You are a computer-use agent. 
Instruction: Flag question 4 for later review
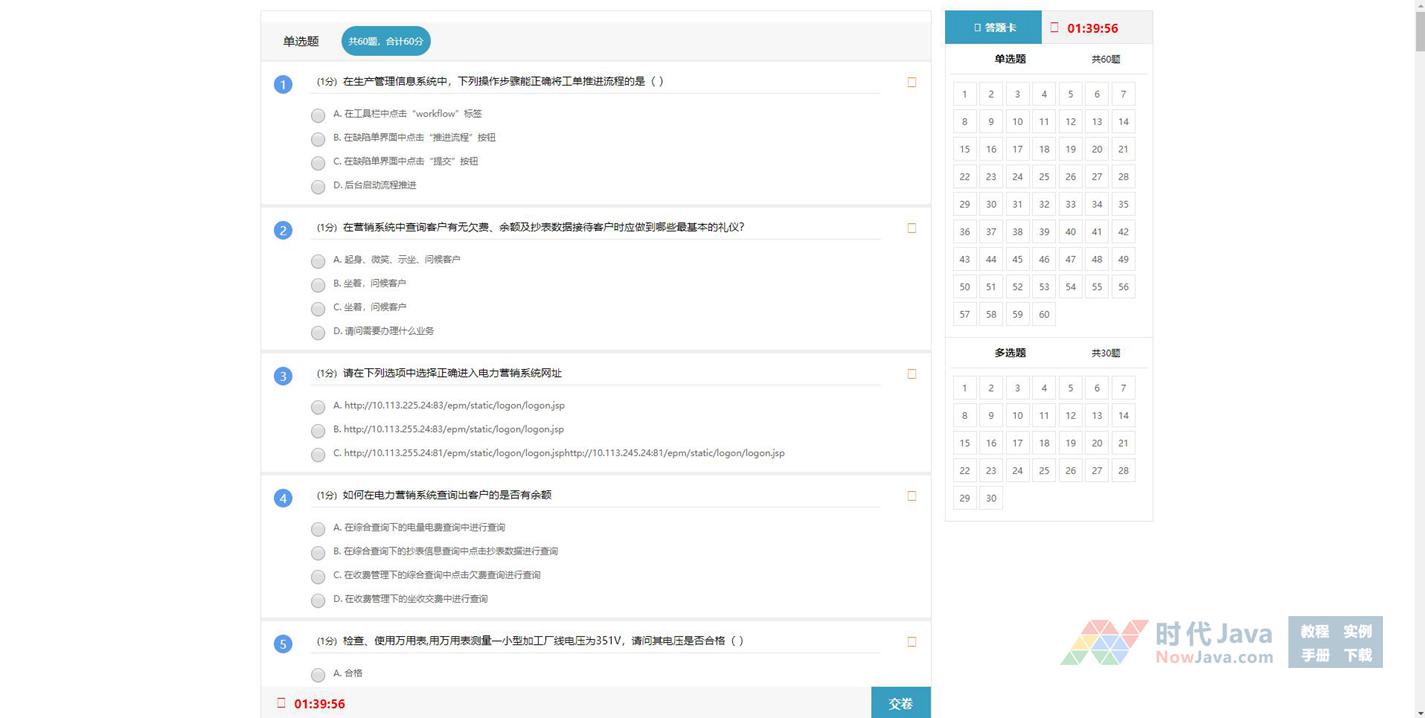click(x=911, y=496)
